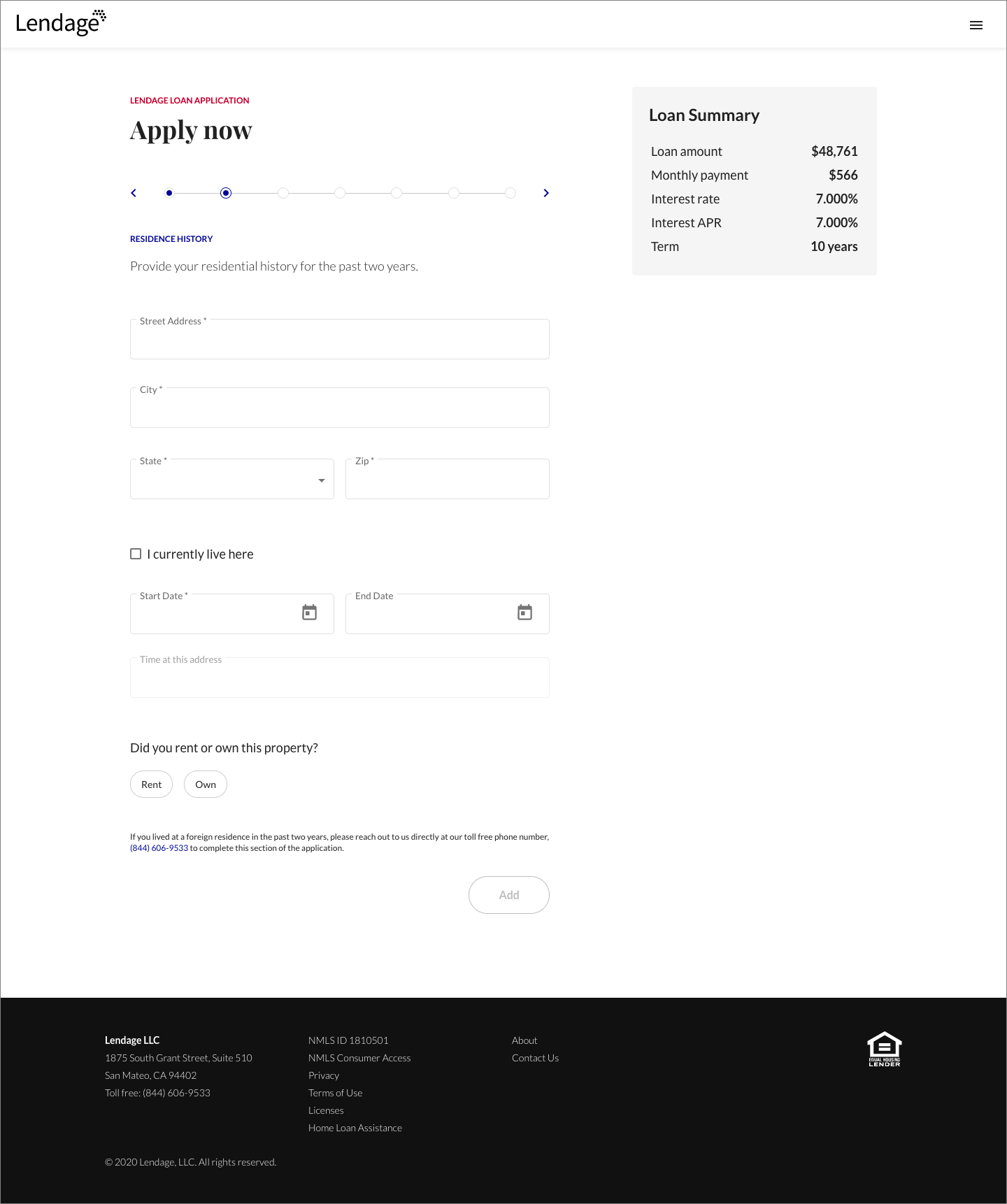Select the Own option
This screenshot has width=1007, height=1204.
pos(206,784)
